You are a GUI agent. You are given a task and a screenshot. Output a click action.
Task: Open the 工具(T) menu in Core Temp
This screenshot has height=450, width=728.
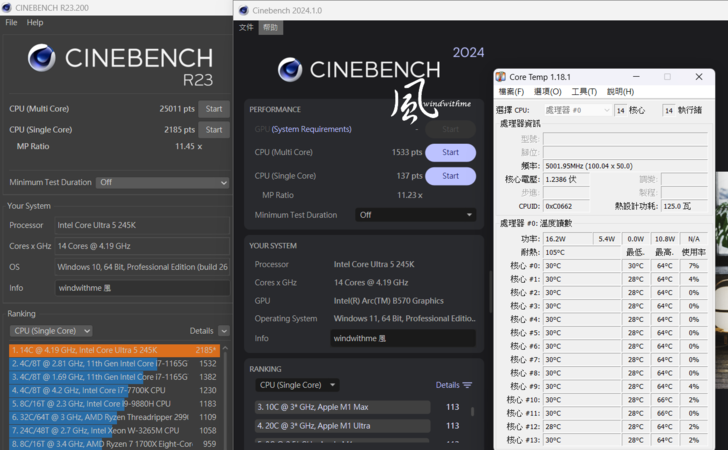coord(584,92)
